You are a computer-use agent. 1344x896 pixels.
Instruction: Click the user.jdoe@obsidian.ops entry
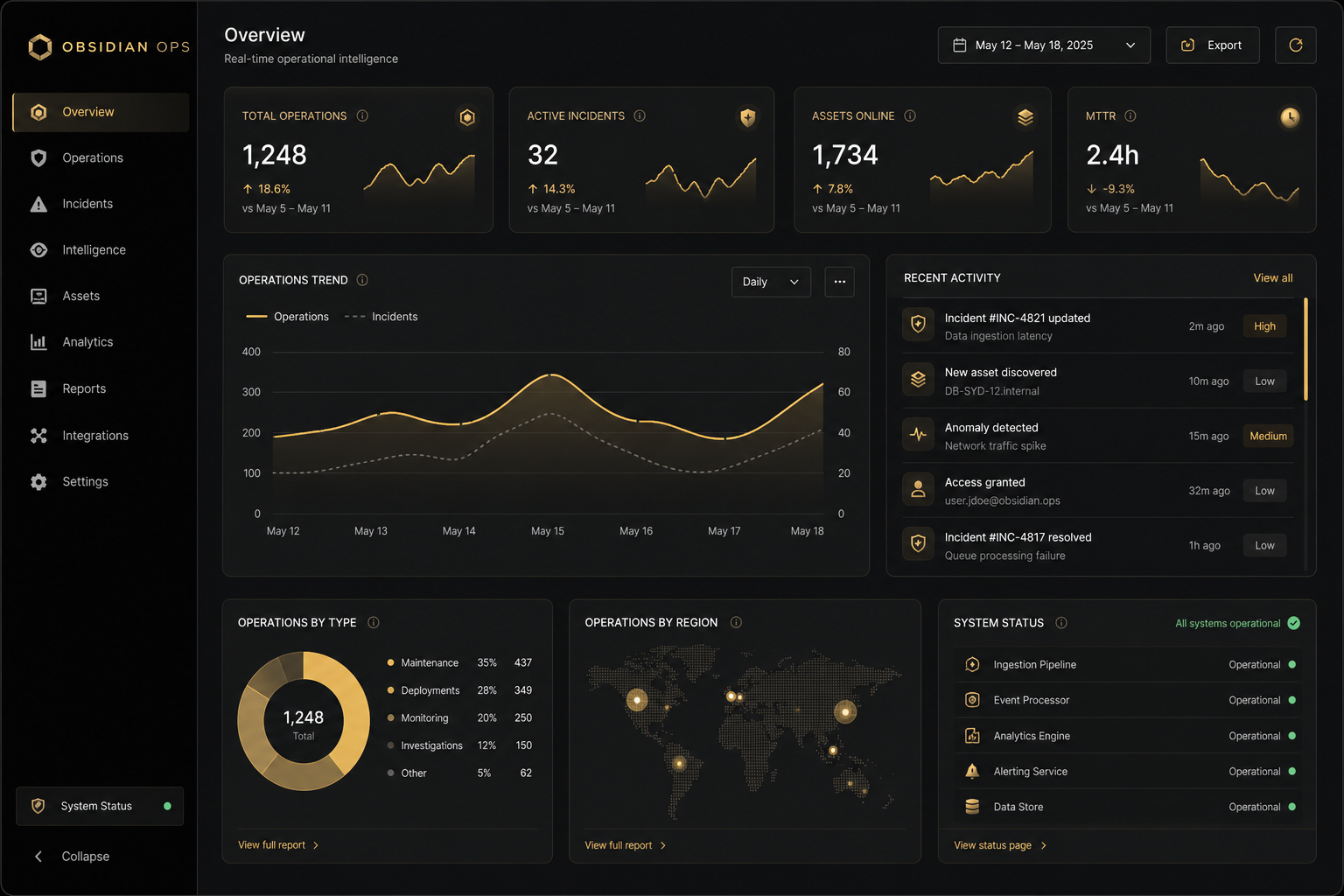pyautogui.click(x=1002, y=500)
